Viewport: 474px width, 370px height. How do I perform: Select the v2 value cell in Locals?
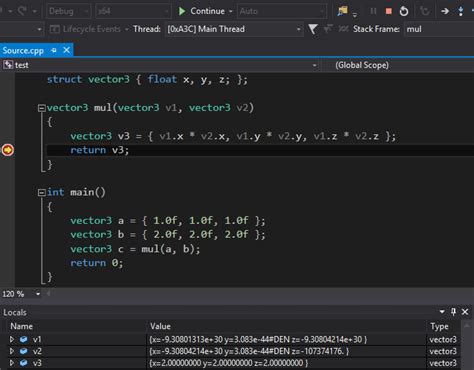(286, 351)
